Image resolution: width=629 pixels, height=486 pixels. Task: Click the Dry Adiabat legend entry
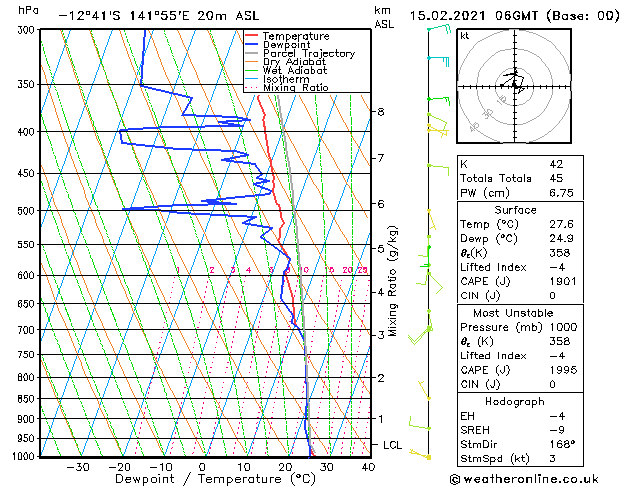click(294, 62)
